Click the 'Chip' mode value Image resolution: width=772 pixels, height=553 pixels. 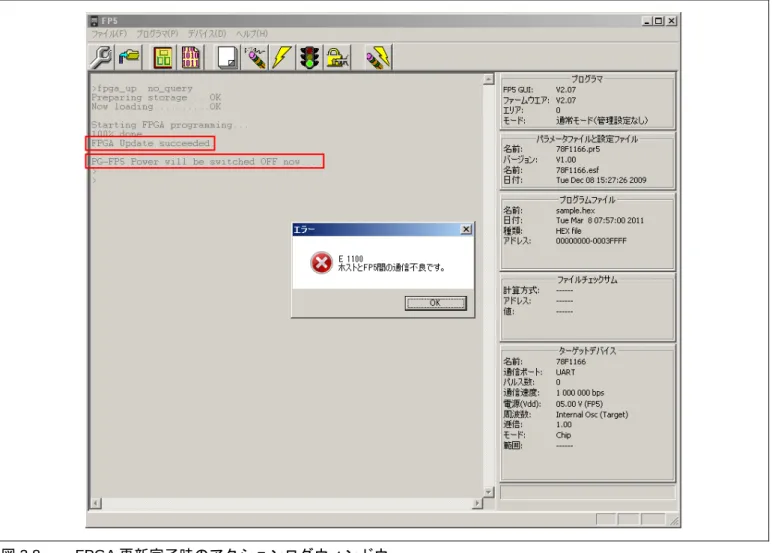point(563,435)
